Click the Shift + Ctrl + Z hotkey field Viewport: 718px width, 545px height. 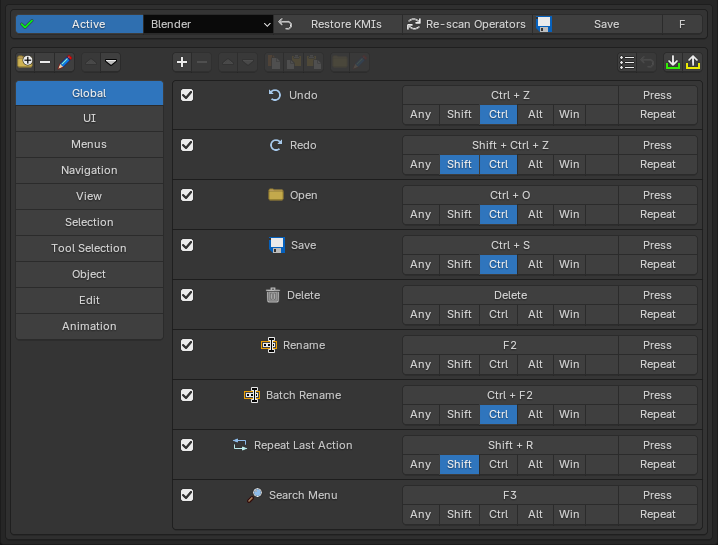pyautogui.click(x=510, y=145)
